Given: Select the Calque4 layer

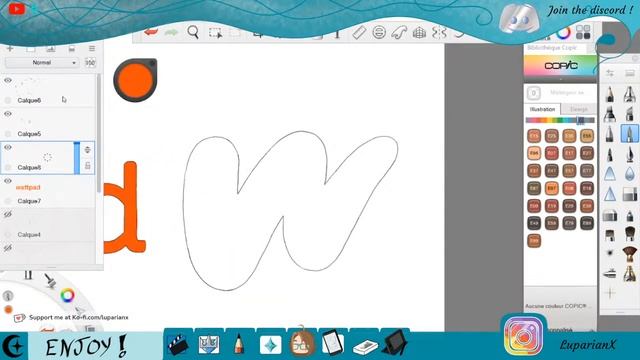Looking at the screenshot, I should [x=48, y=224].
